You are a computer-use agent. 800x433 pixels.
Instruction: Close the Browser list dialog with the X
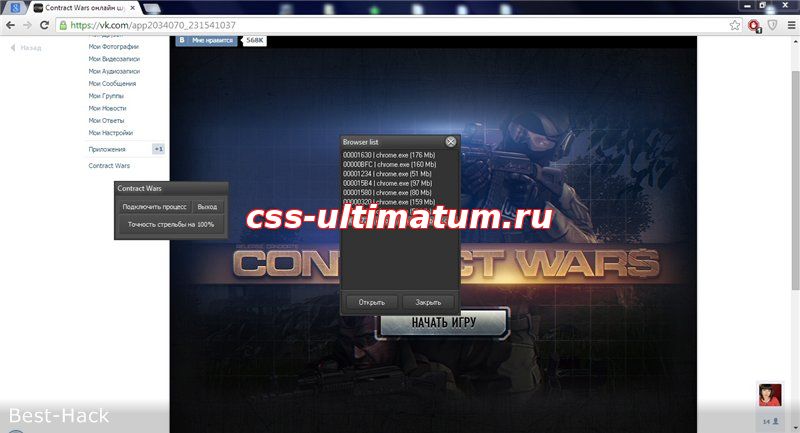pos(451,142)
